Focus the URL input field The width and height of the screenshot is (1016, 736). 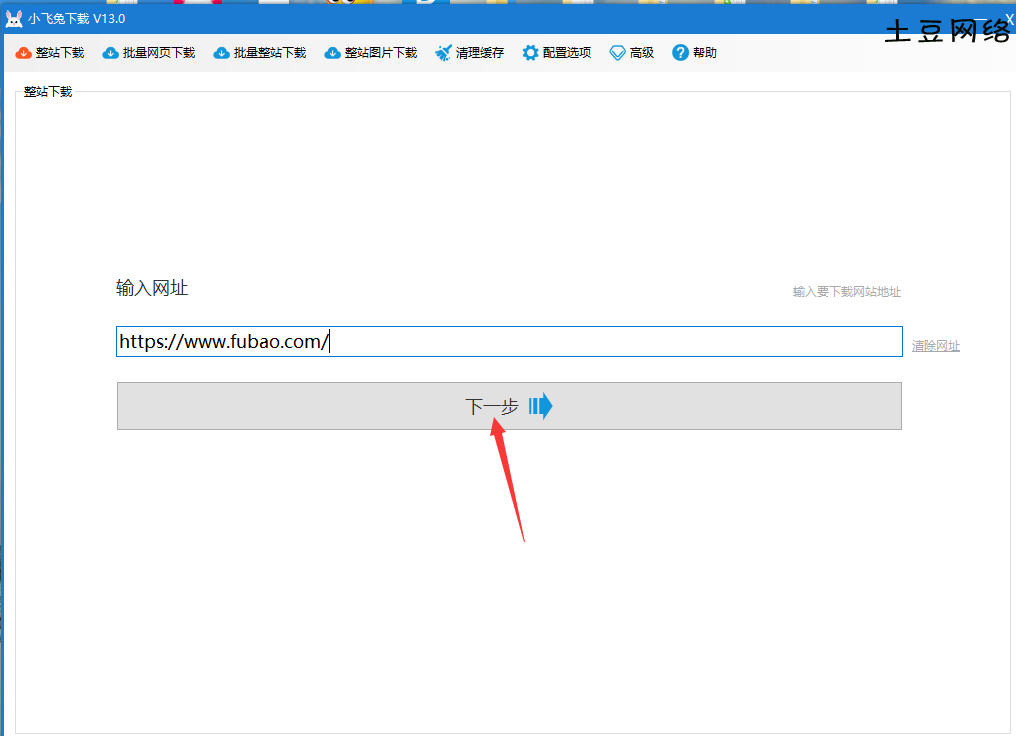pyautogui.click(x=600, y=341)
